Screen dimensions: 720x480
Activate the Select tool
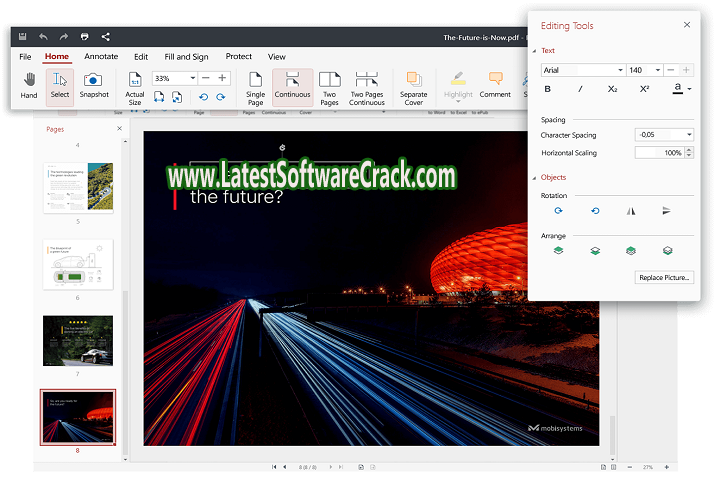(x=60, y=86)
